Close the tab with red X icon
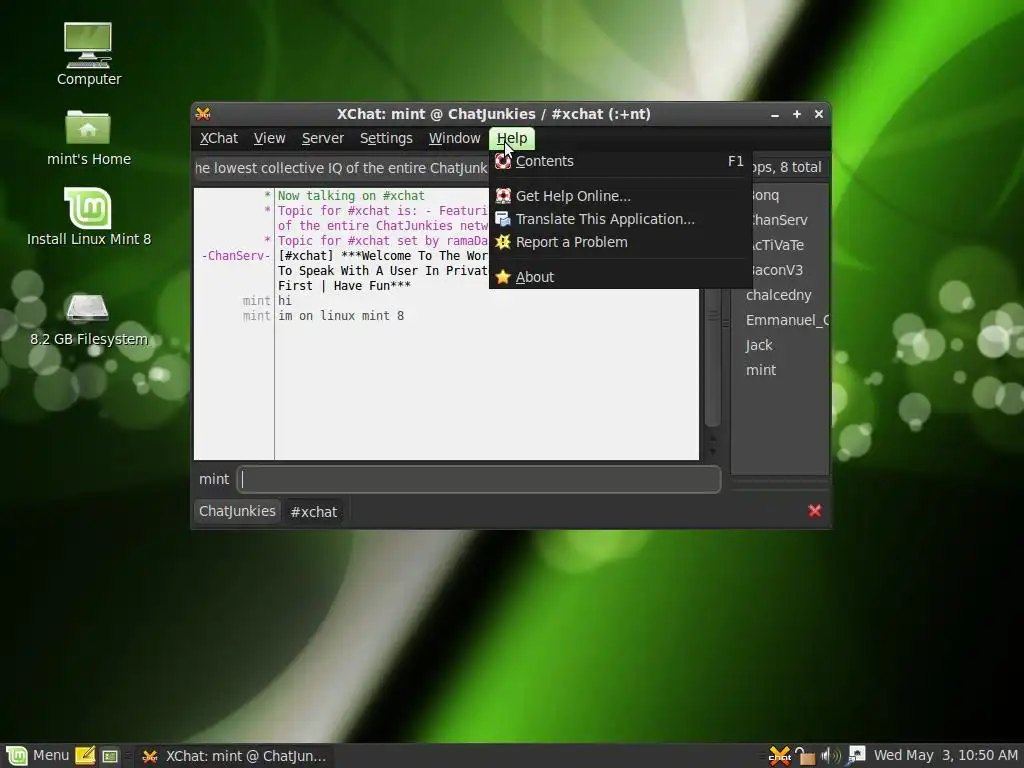The height and width of the screenshot is (768, 1024). pos(814,511)
